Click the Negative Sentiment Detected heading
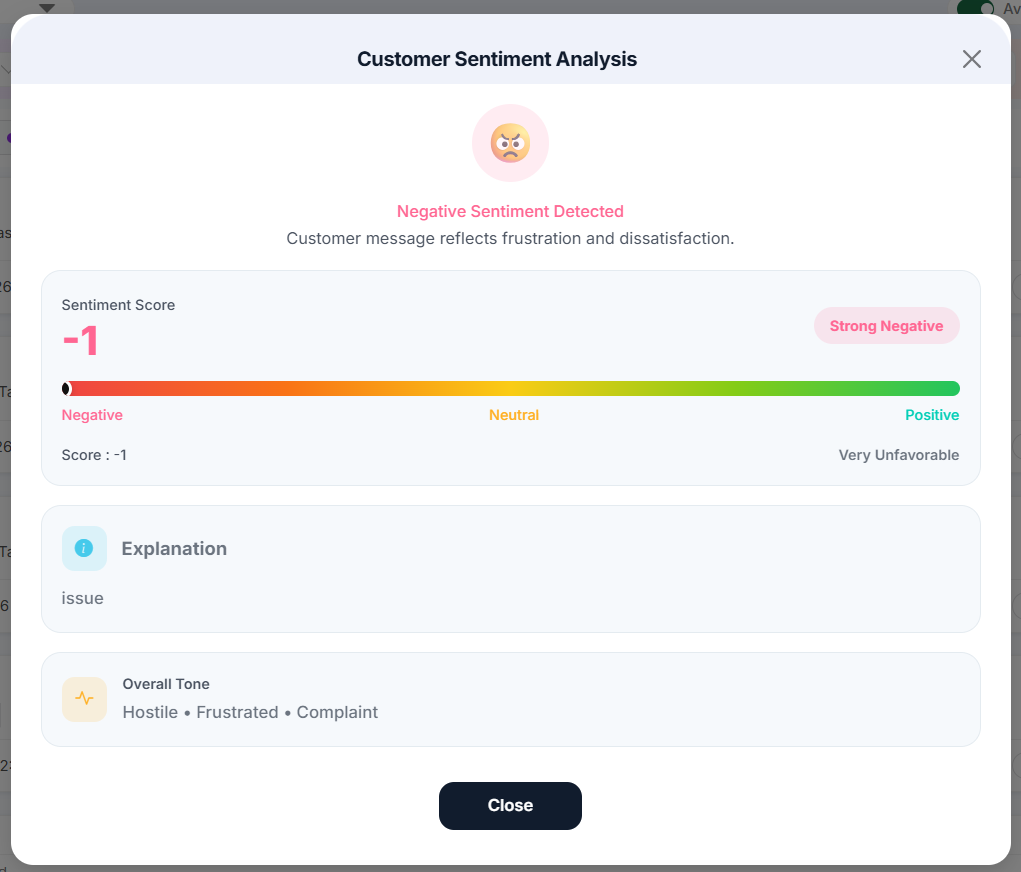The height and width of the screenshot is (872, 1021). point(510,212)
